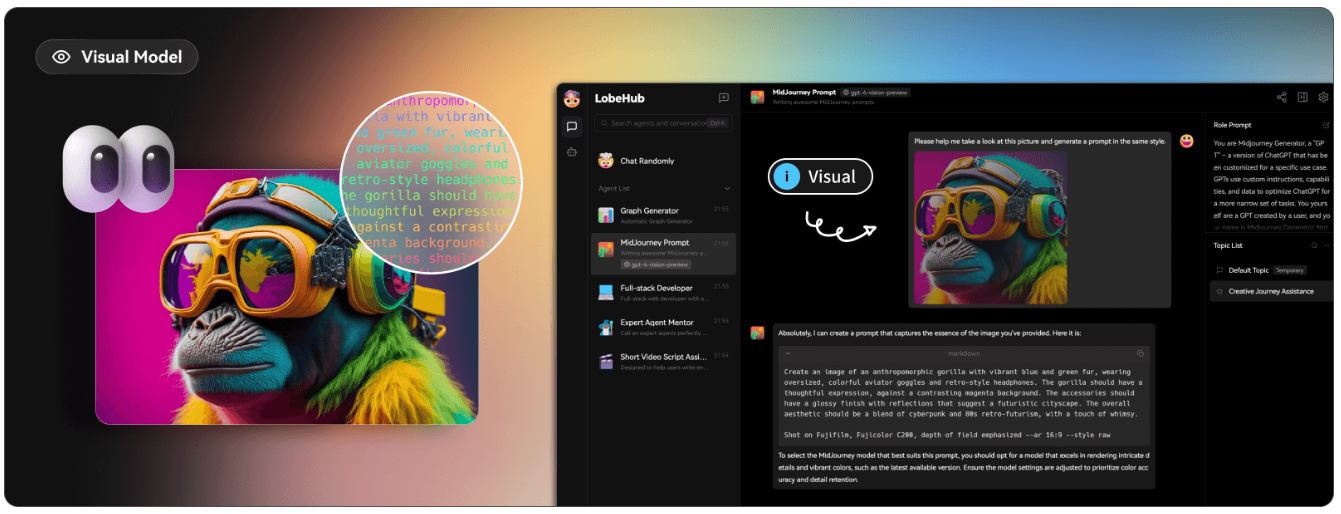
Task: Collapse the markdown code block chevron
Action: pos(788,353)
